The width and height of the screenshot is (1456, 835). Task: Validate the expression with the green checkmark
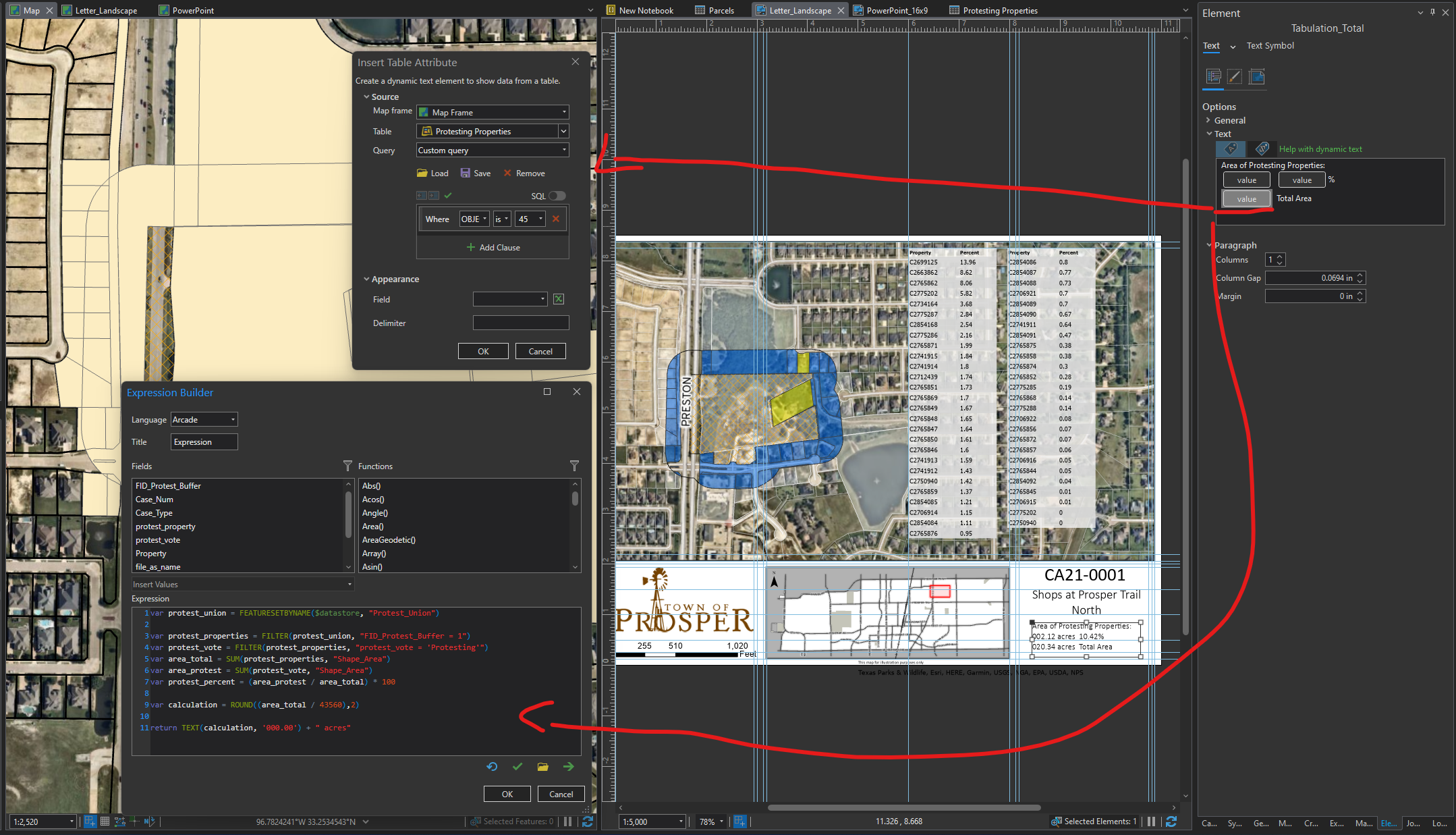(517, 766)
